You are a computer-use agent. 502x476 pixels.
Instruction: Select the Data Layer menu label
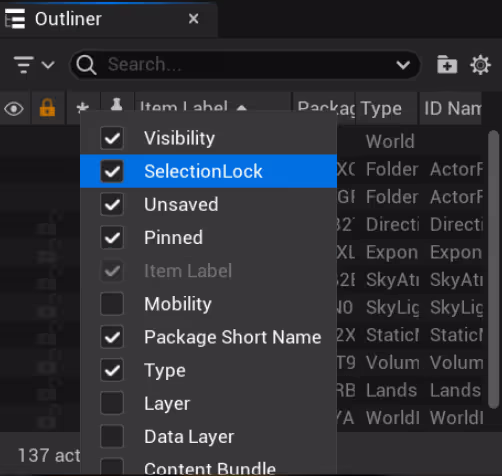[x=189, y=437]
